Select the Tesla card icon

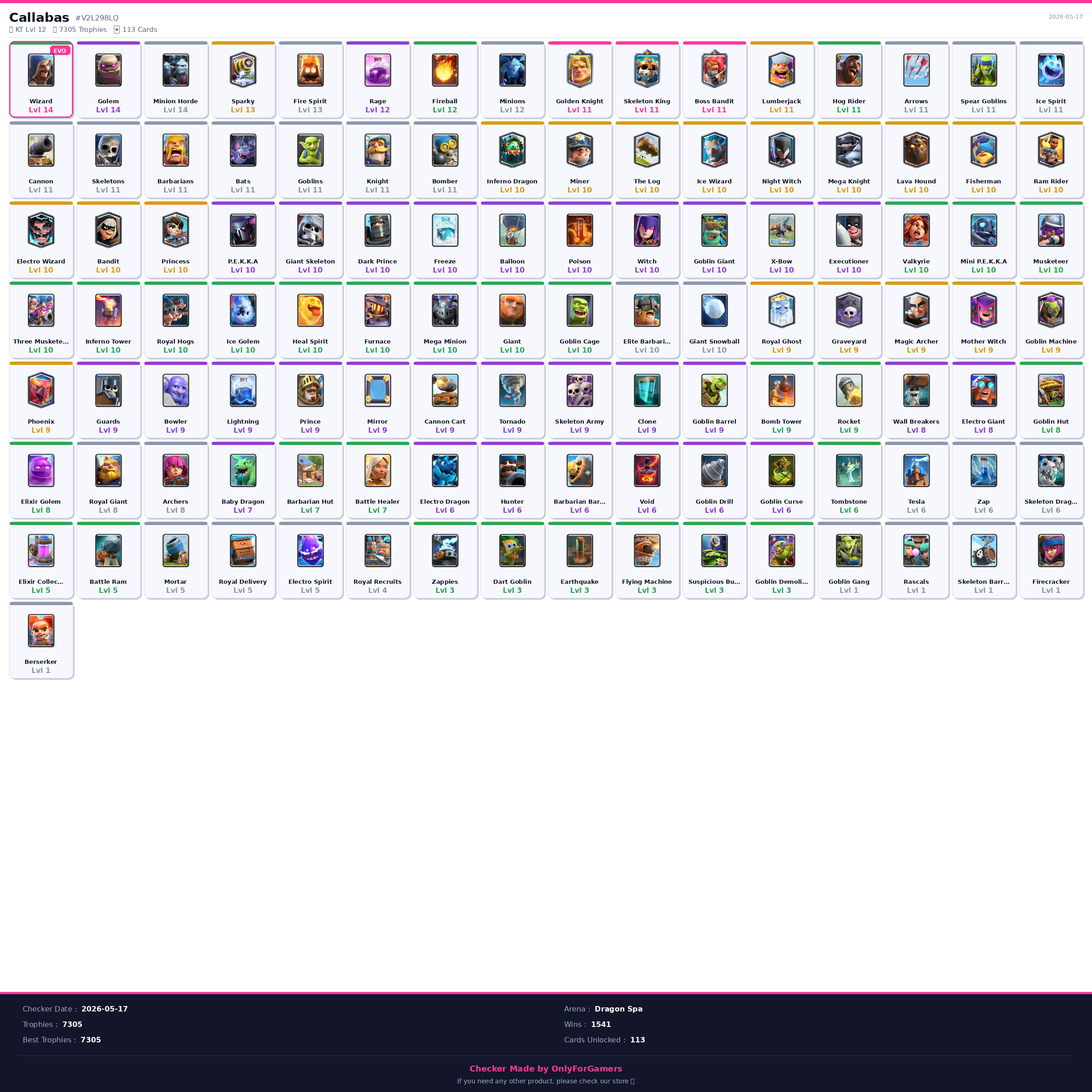pos(916,470)
